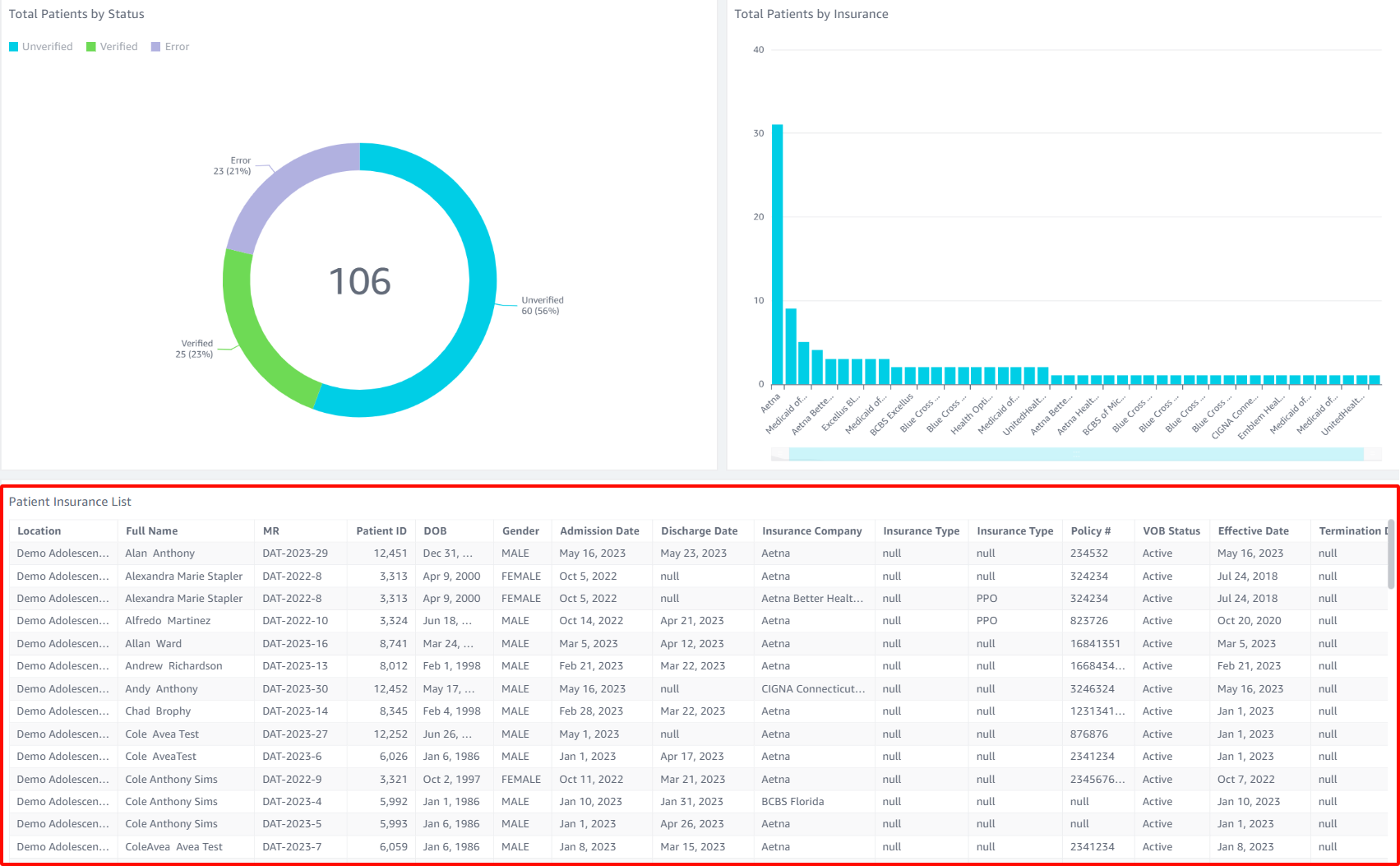Click the 106 total in donut center

(x=359, y=281)
